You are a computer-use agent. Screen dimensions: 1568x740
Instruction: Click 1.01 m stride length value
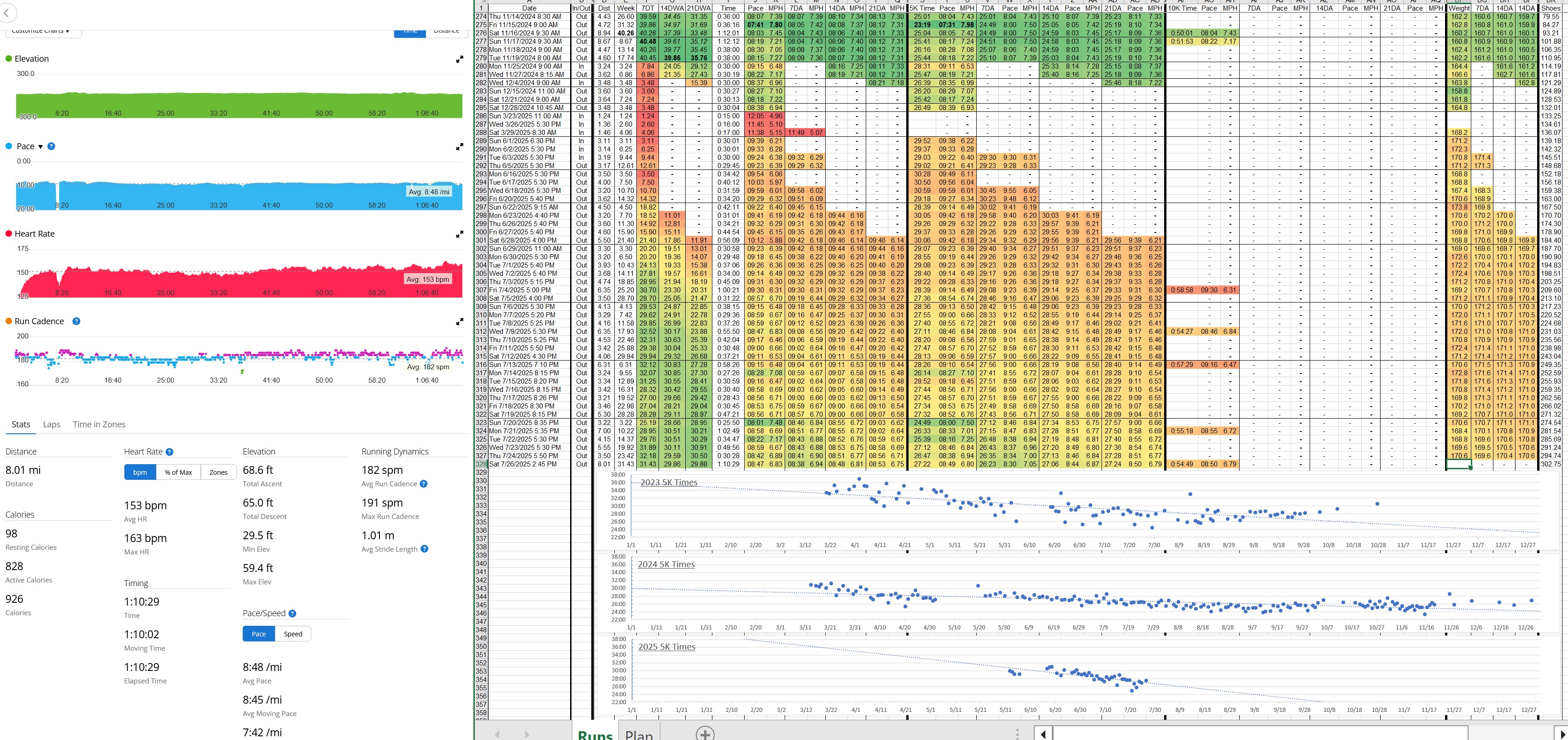coord(378,536)
